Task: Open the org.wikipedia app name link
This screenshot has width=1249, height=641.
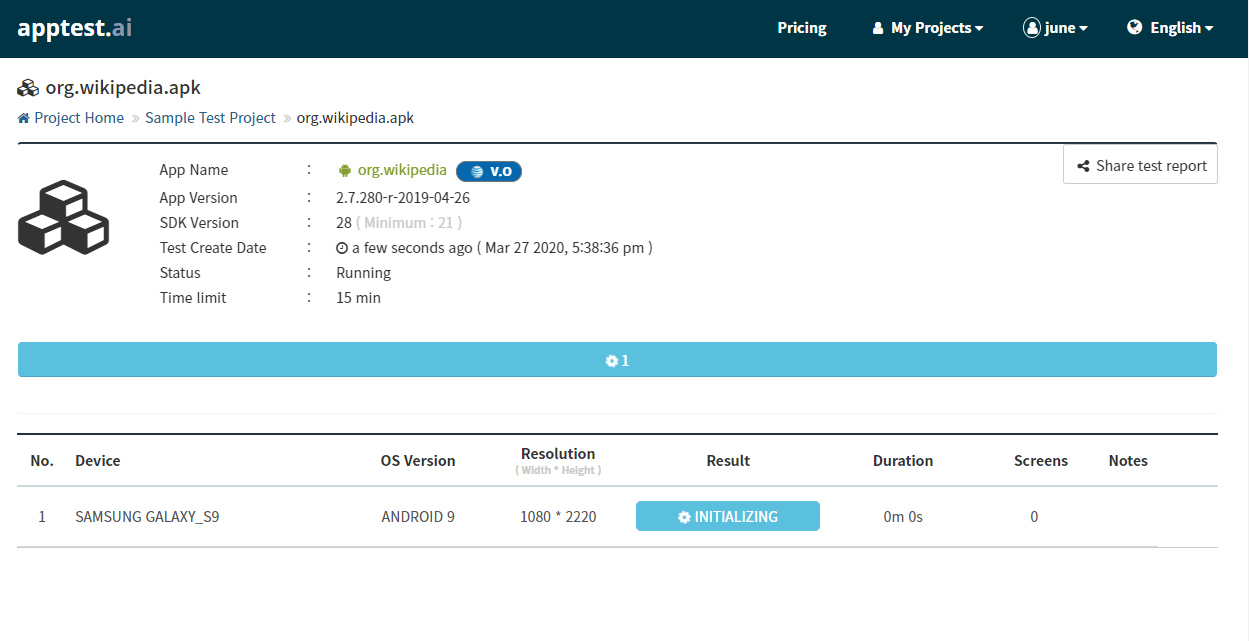Action: (402, 171)
